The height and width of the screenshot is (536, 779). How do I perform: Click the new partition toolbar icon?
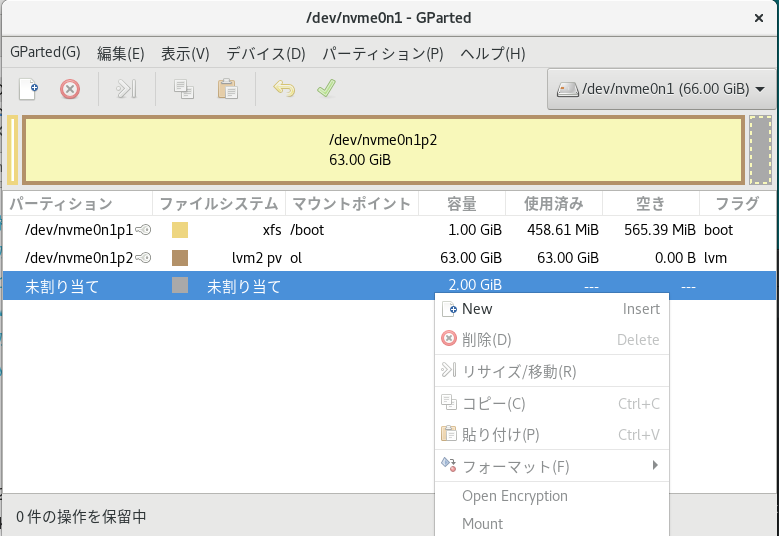pyautogui.click(x=29, y=89)
